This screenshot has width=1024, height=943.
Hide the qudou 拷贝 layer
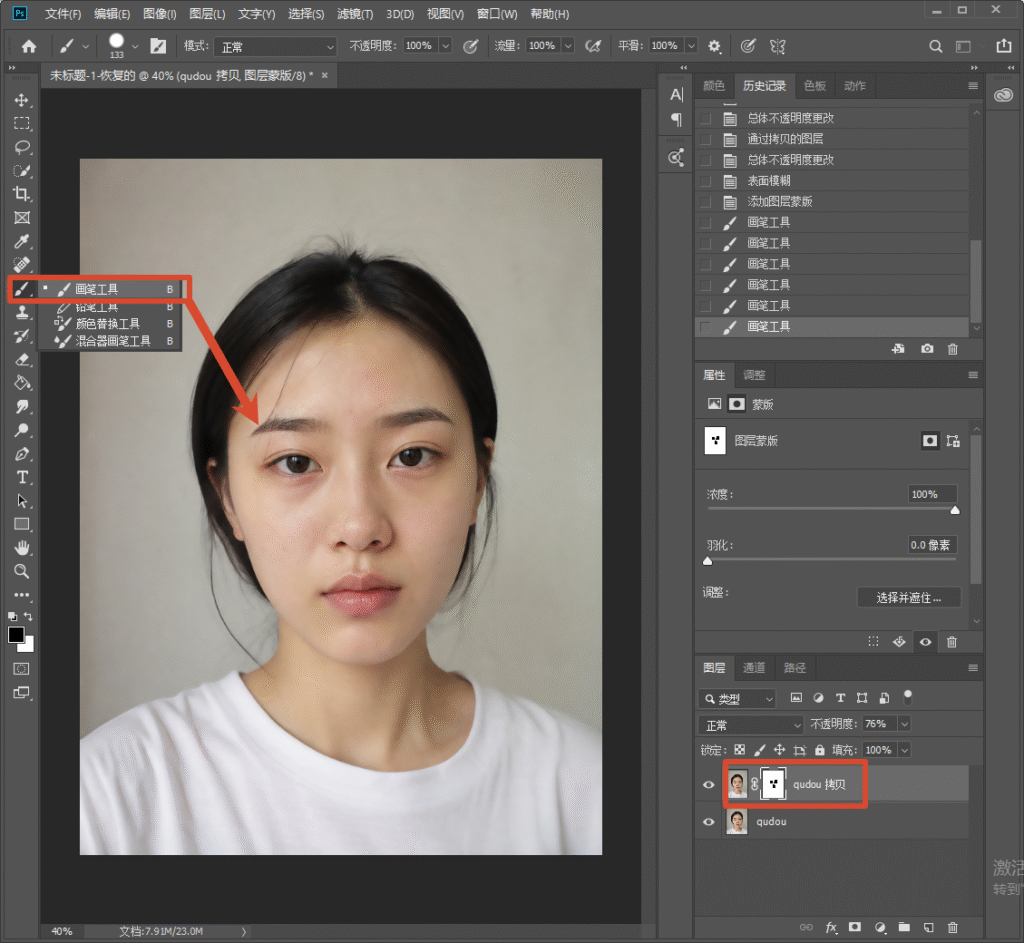click(709, 784)
